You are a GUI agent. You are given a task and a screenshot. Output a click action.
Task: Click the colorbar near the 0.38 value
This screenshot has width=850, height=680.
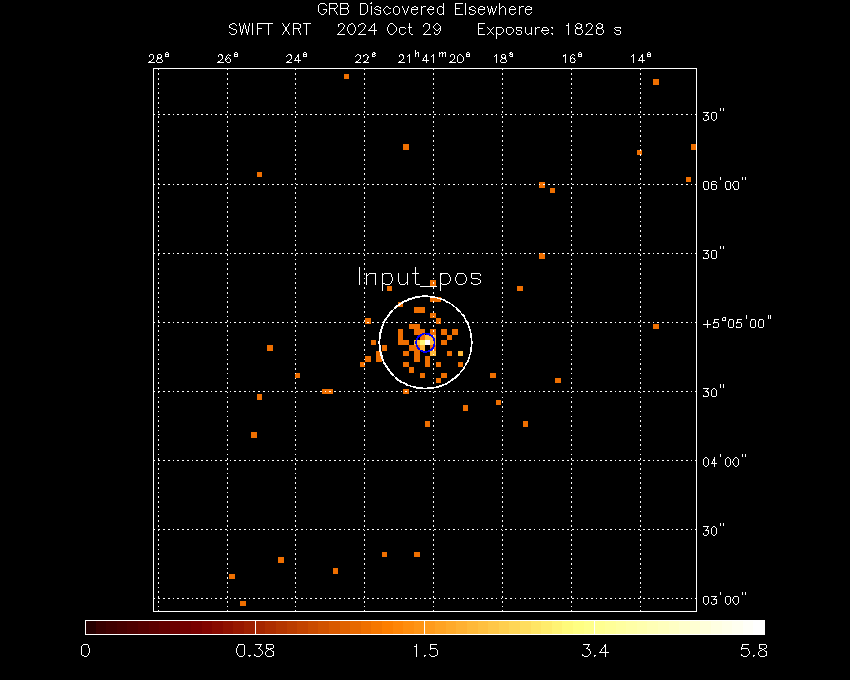coord(255,627)
